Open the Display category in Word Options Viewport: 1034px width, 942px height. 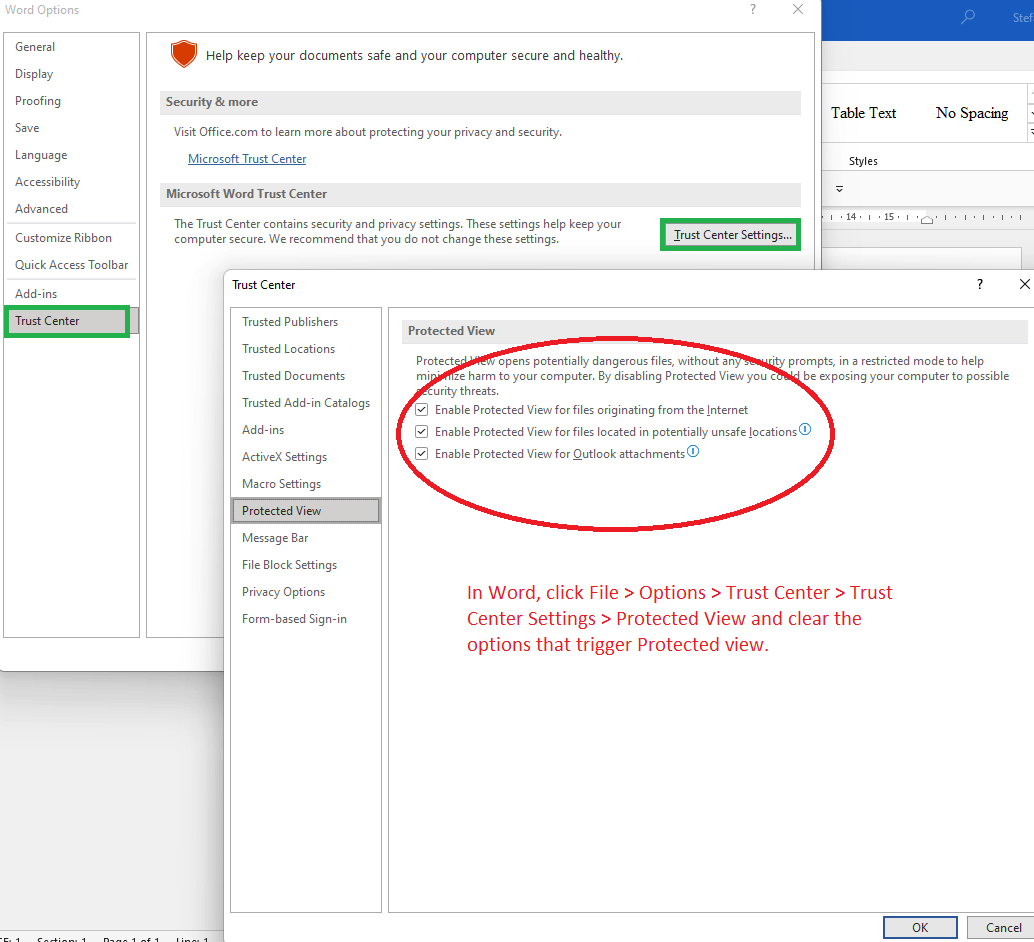(70, 74)
